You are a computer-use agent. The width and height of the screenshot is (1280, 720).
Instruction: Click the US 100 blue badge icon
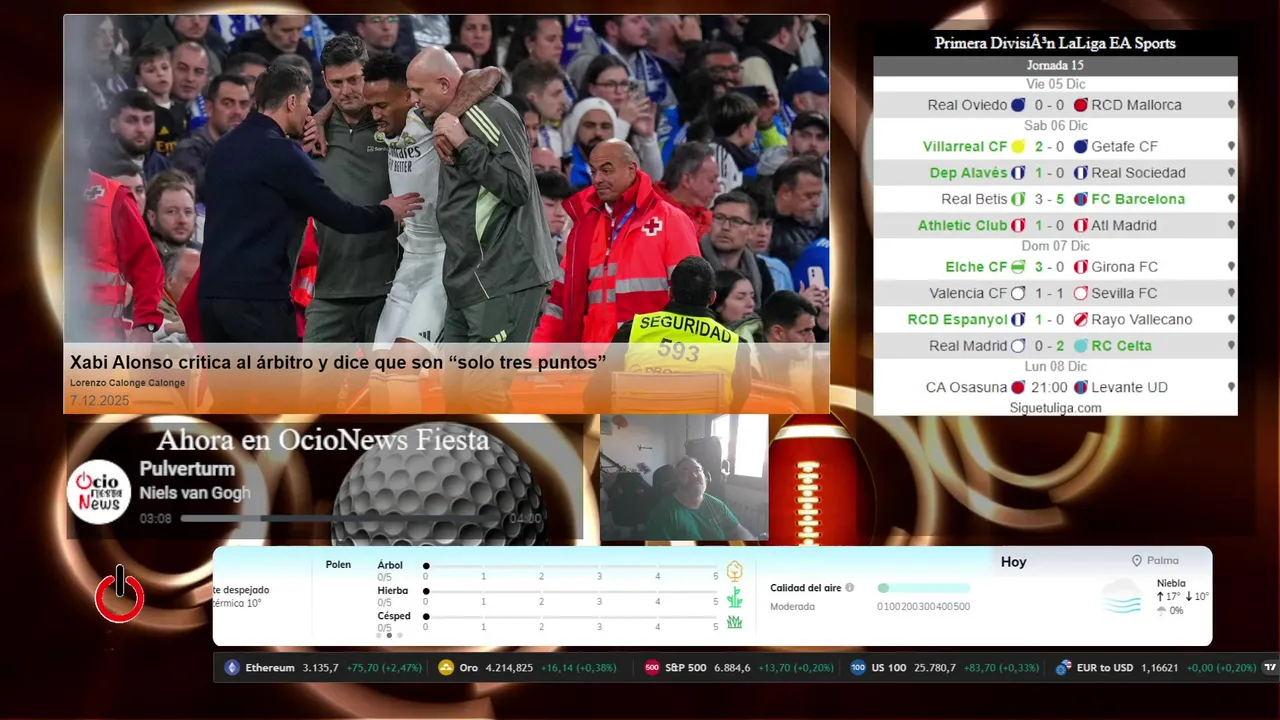coord(858,668)
